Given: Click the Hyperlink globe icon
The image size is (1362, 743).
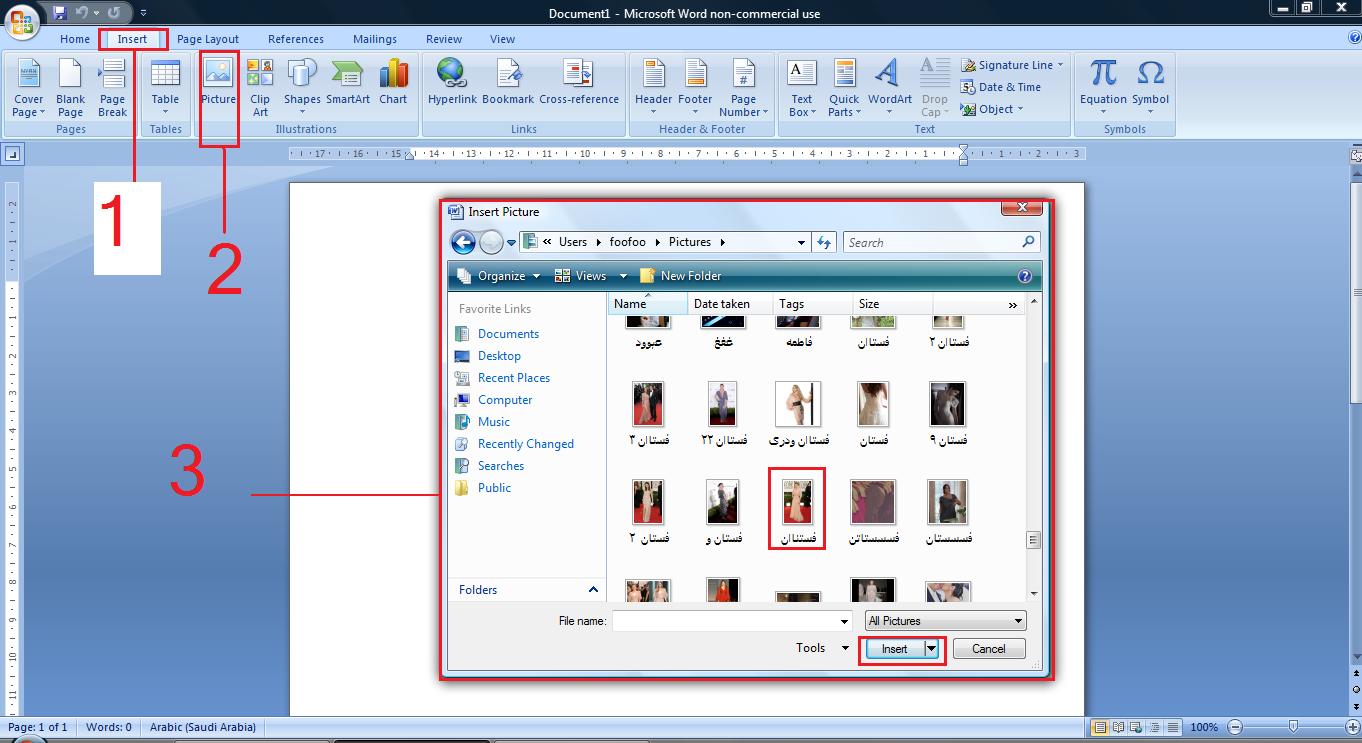Looking at the screenshot, I should click(452, 73).
